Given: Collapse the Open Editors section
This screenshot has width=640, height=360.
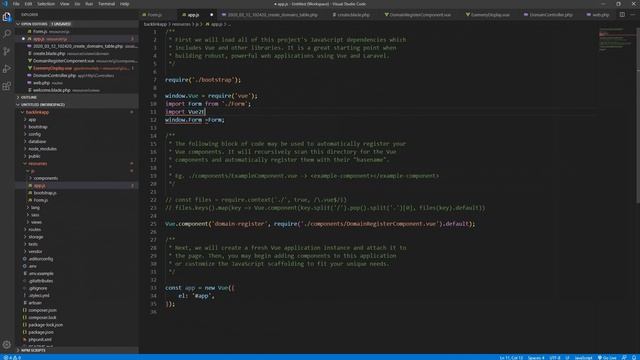Looking at the screenshot, I should click(x=77, y=24).
